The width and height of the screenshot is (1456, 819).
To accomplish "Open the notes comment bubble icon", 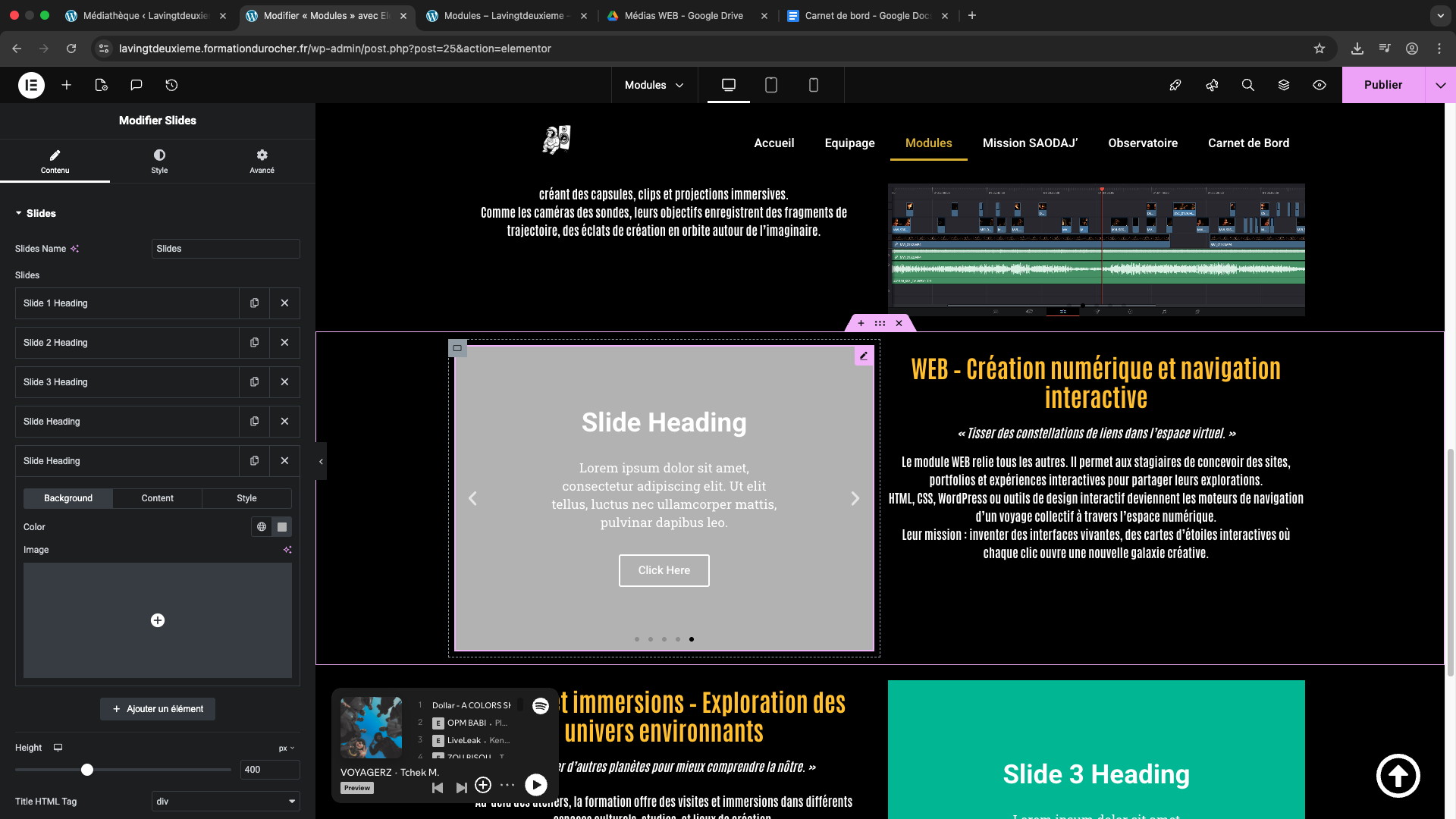I will click(136, 85).
